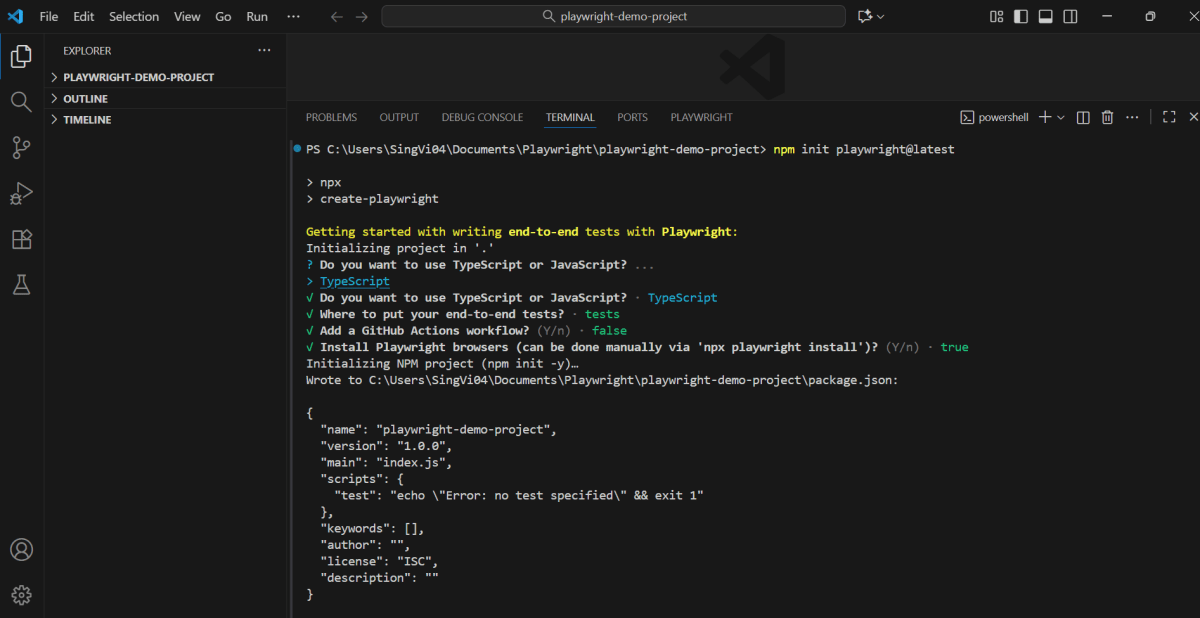
Task: Toggle the secondary side bar layout button
Action: pyautogui.click(x=1071, y=16)
